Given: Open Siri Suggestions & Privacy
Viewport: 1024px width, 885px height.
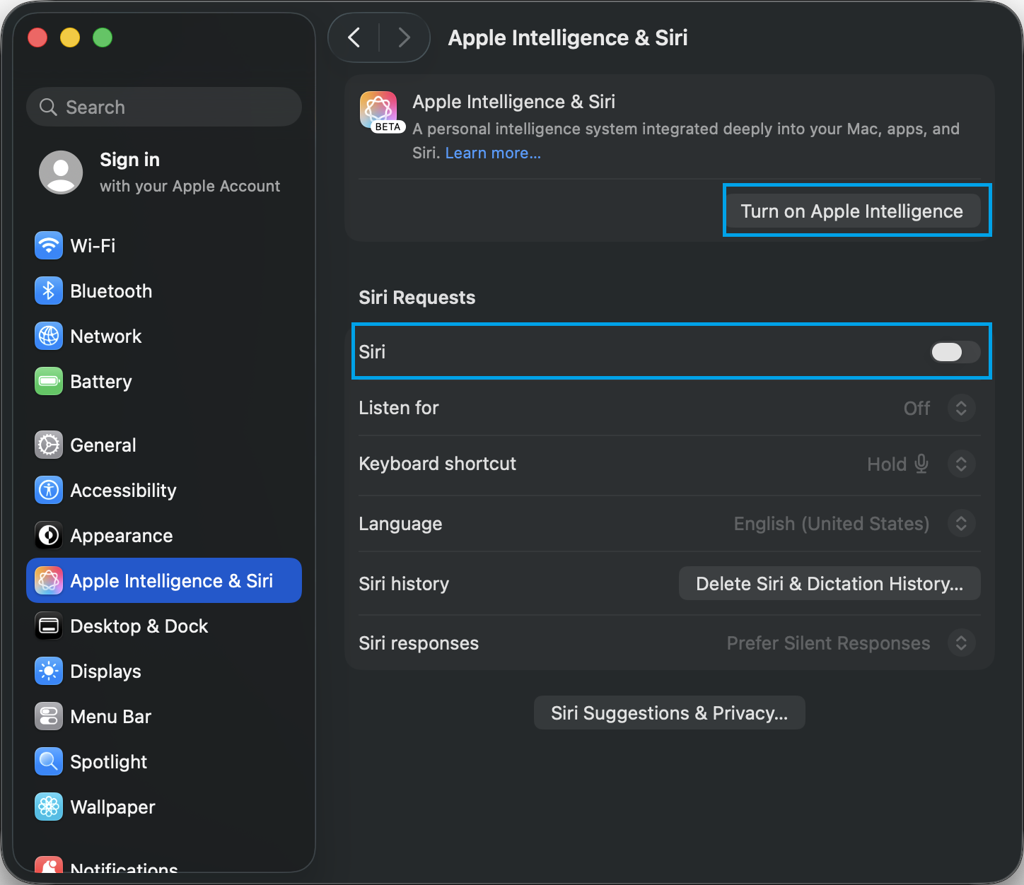Looking at the screenshot, I should pos(669,713).
